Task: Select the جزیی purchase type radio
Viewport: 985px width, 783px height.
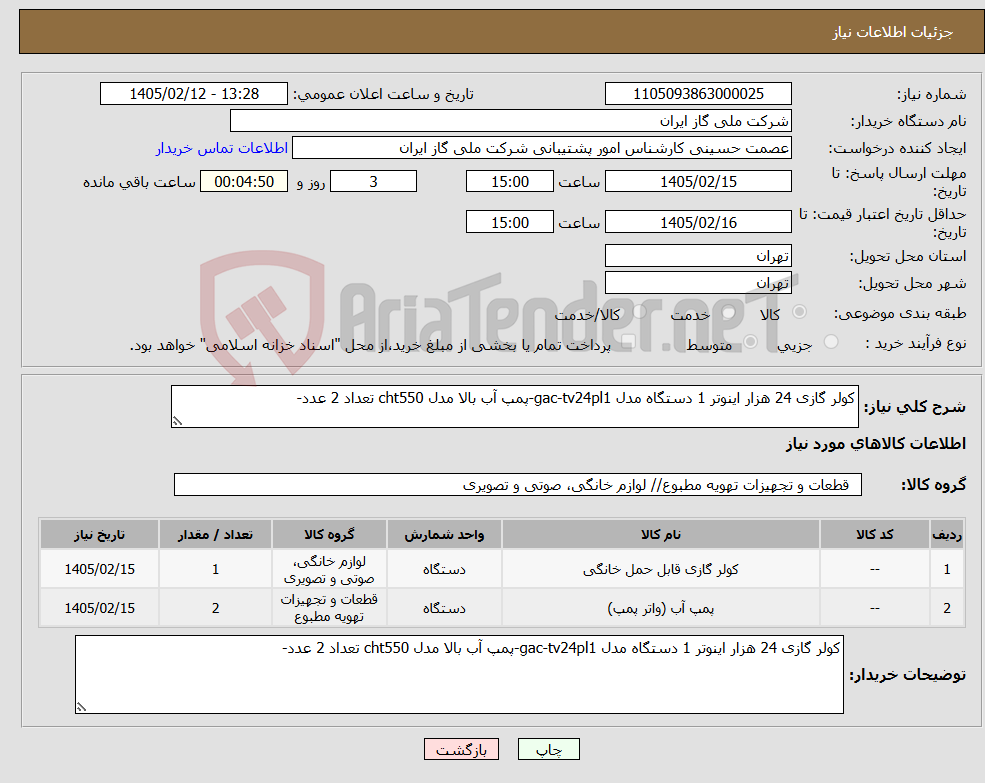Action: coord(830,342)
